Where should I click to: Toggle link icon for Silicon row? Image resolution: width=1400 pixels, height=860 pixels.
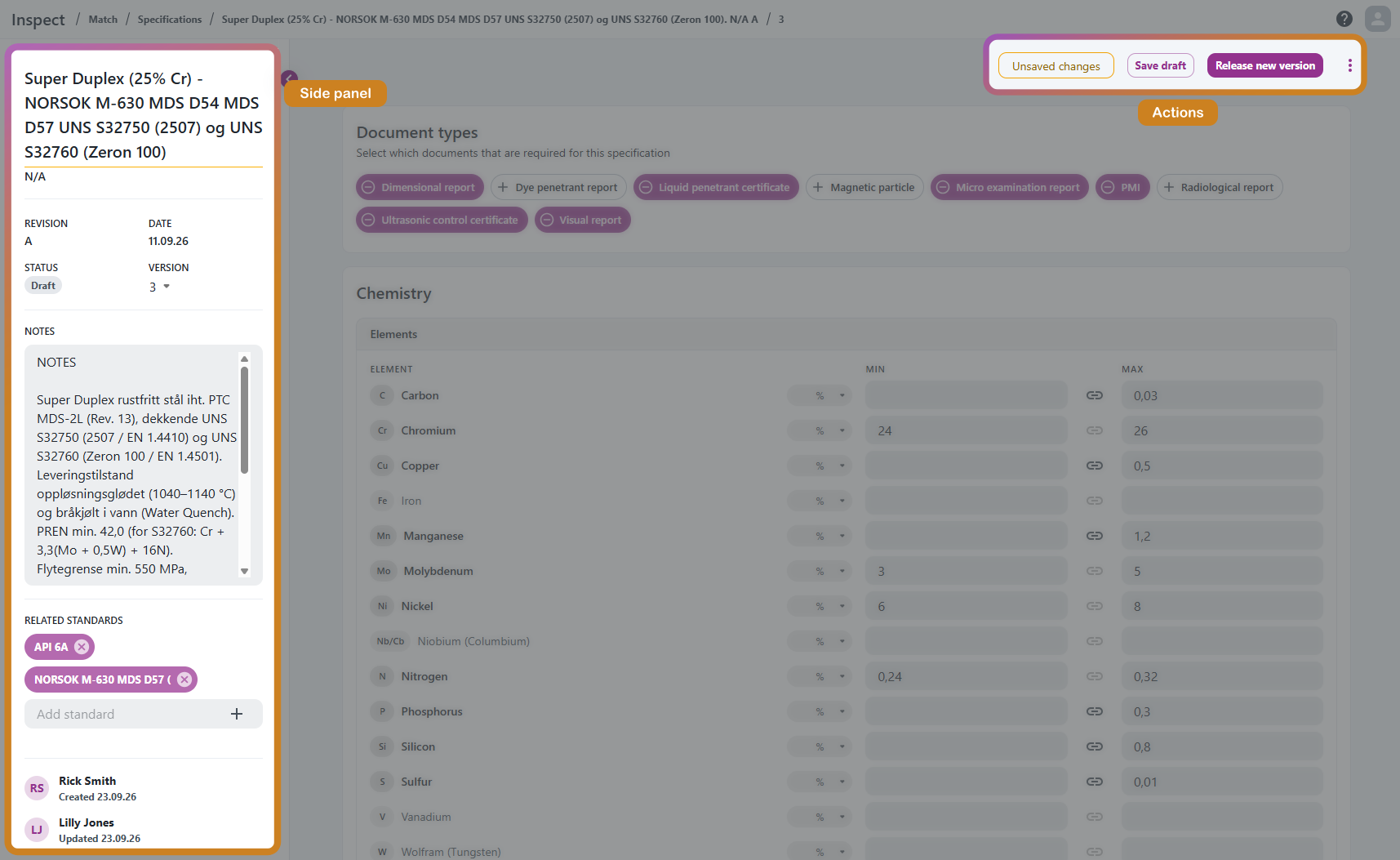click(x=1095, y=746)
